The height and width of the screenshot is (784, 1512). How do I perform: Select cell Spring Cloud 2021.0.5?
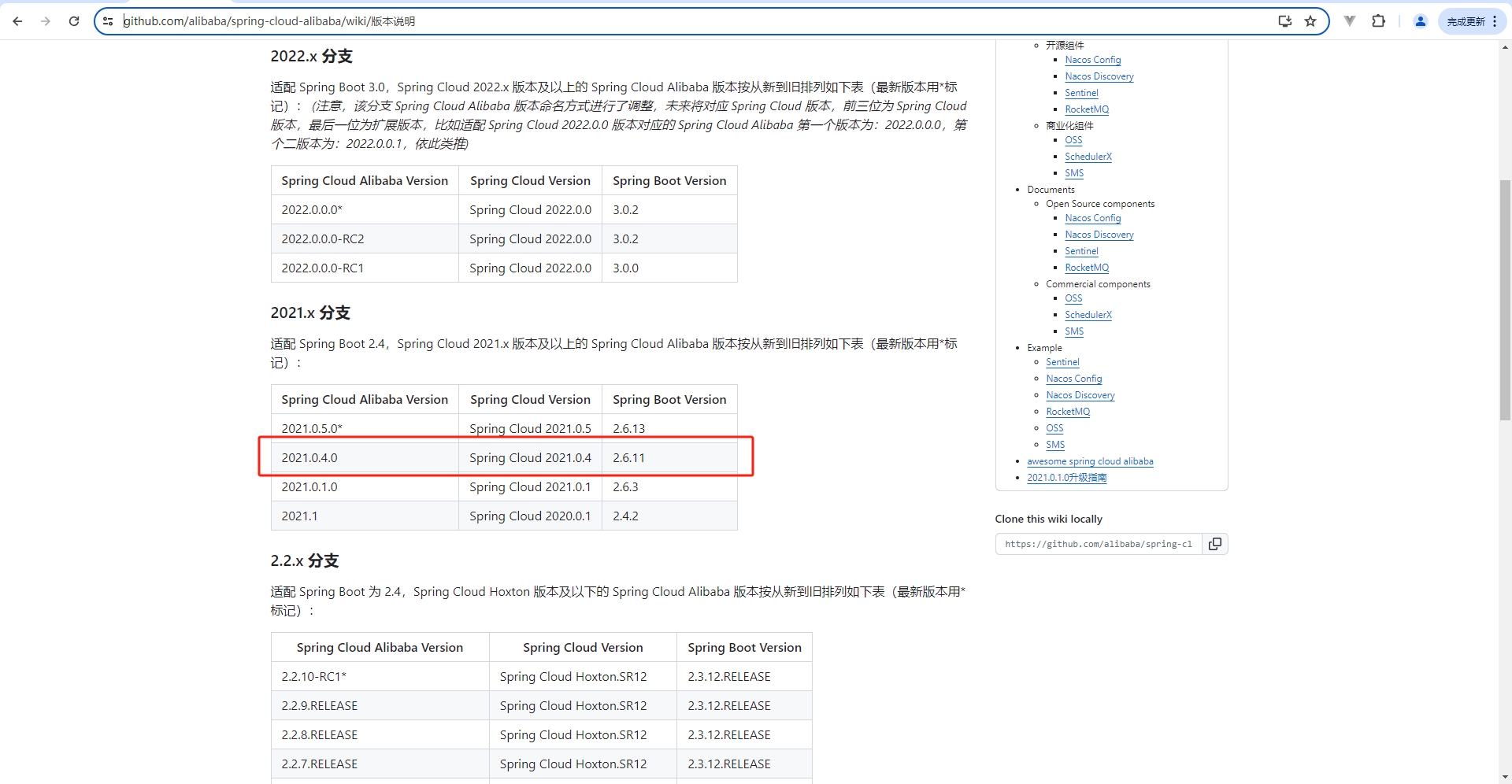[x=530, y=429]
